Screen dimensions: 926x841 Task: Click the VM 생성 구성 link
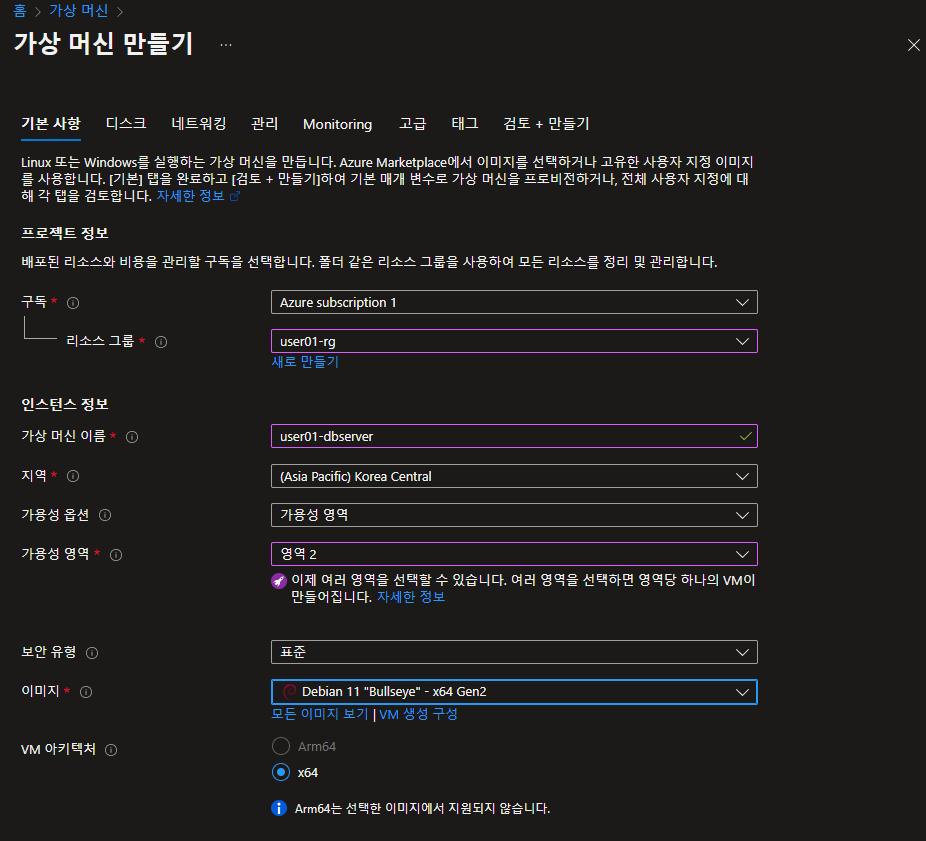point(418,714)
